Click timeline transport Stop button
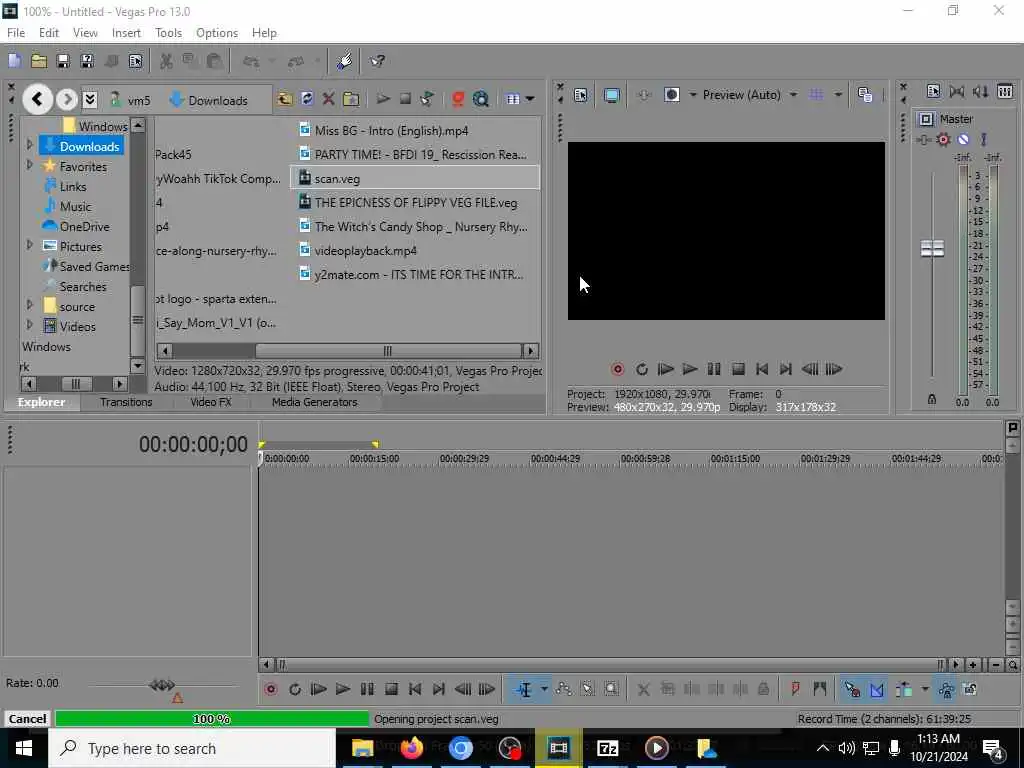This screenshot has height=768, width=1024. point(391,689)
